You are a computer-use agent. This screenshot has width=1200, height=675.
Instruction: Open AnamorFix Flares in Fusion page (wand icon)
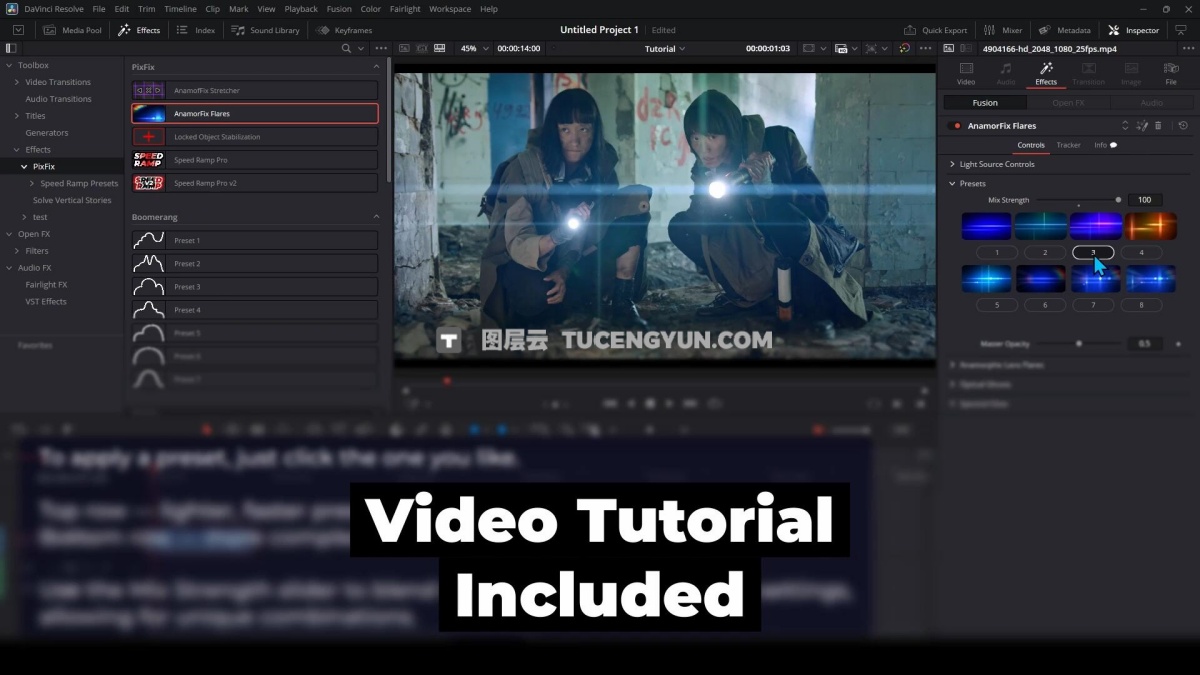pos(1141,126)
